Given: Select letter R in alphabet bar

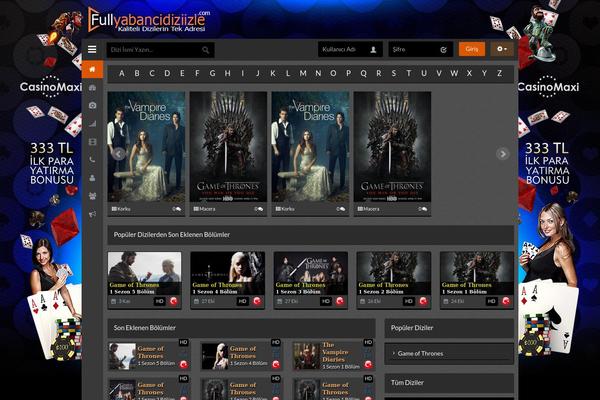Looking at the screenshot, I should pyautogui.click(x=378, y=73).
